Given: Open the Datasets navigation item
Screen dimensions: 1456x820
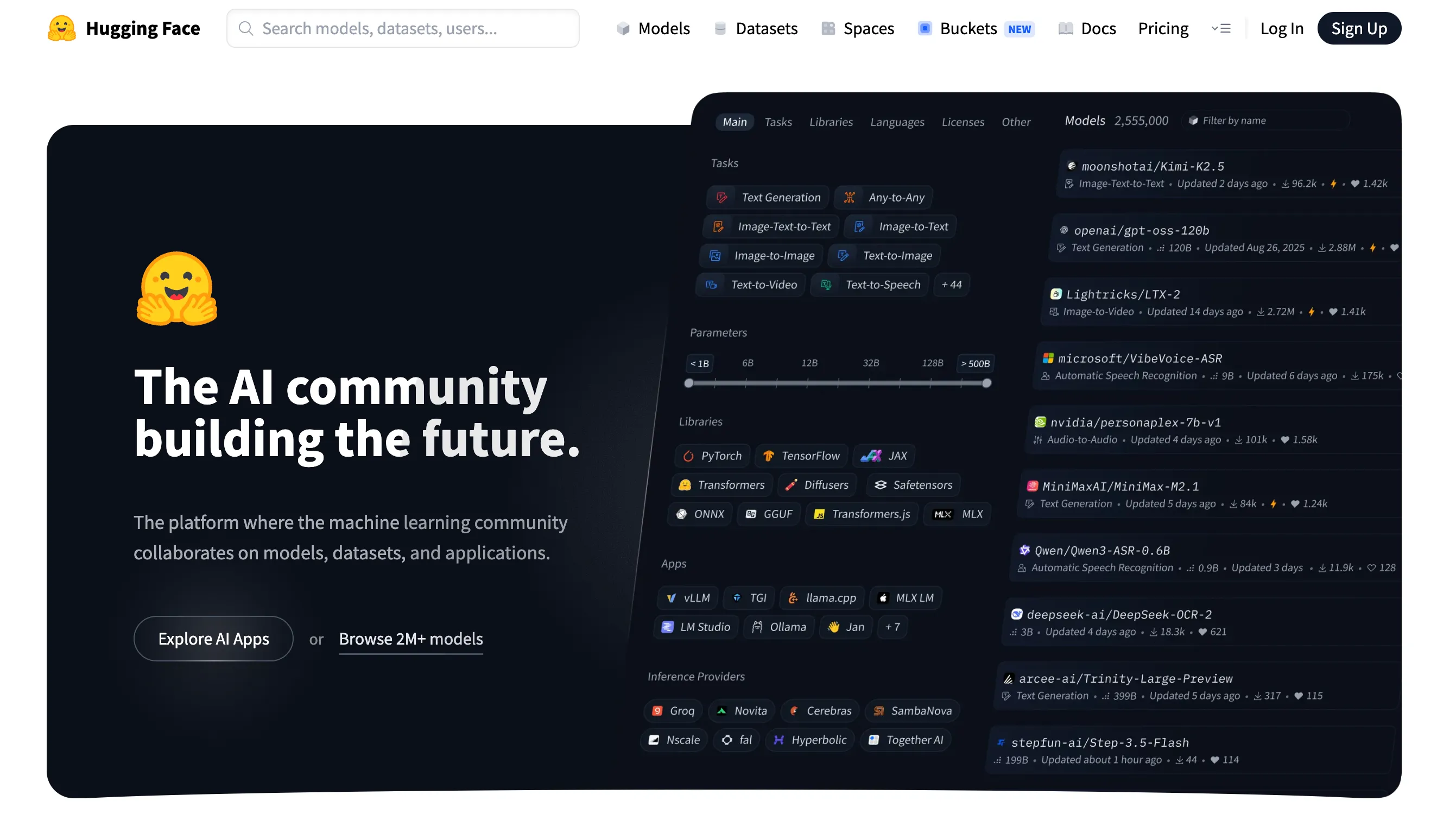Looking at the screenshot, I should pos(756,28).
